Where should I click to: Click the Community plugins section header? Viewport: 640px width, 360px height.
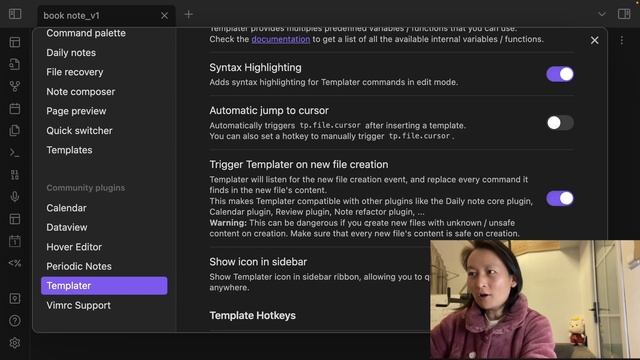pyautogui.click(x=86, y=188)
